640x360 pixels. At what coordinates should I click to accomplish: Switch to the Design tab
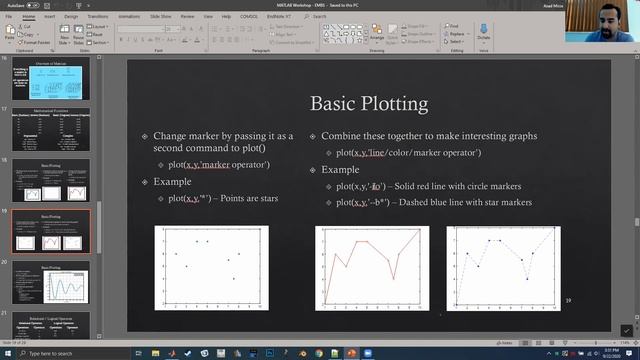(x=71, y=16)
